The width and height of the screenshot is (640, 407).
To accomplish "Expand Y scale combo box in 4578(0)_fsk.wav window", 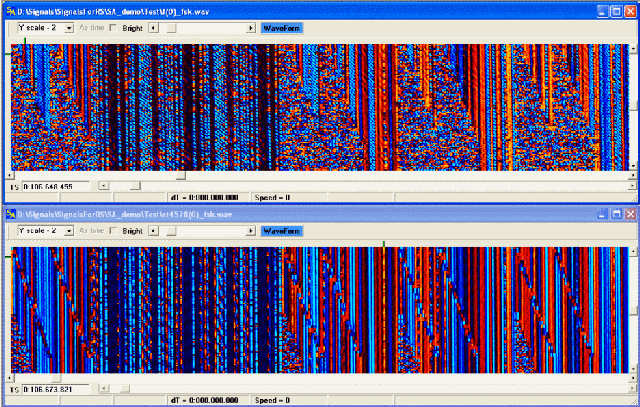I will click(69, 230).
